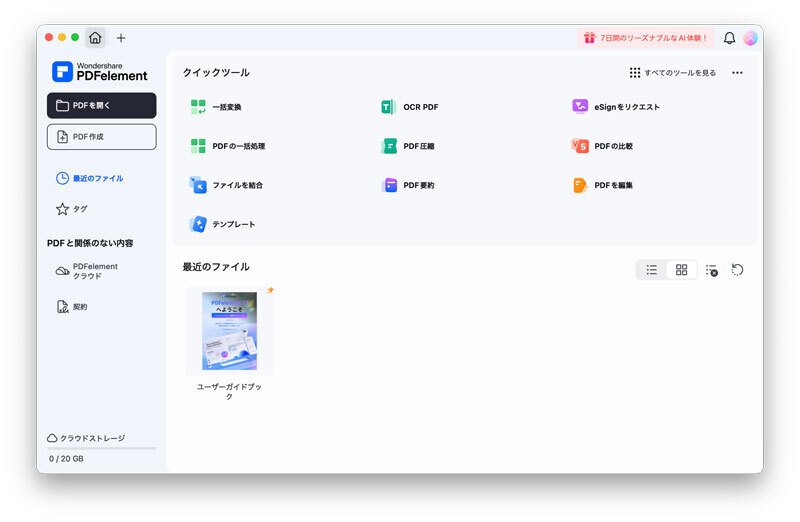Image resolution: width=800 pixels, height=522 pixels.
Task: Select 最近のファイル in sidebar
Action: 90,178
